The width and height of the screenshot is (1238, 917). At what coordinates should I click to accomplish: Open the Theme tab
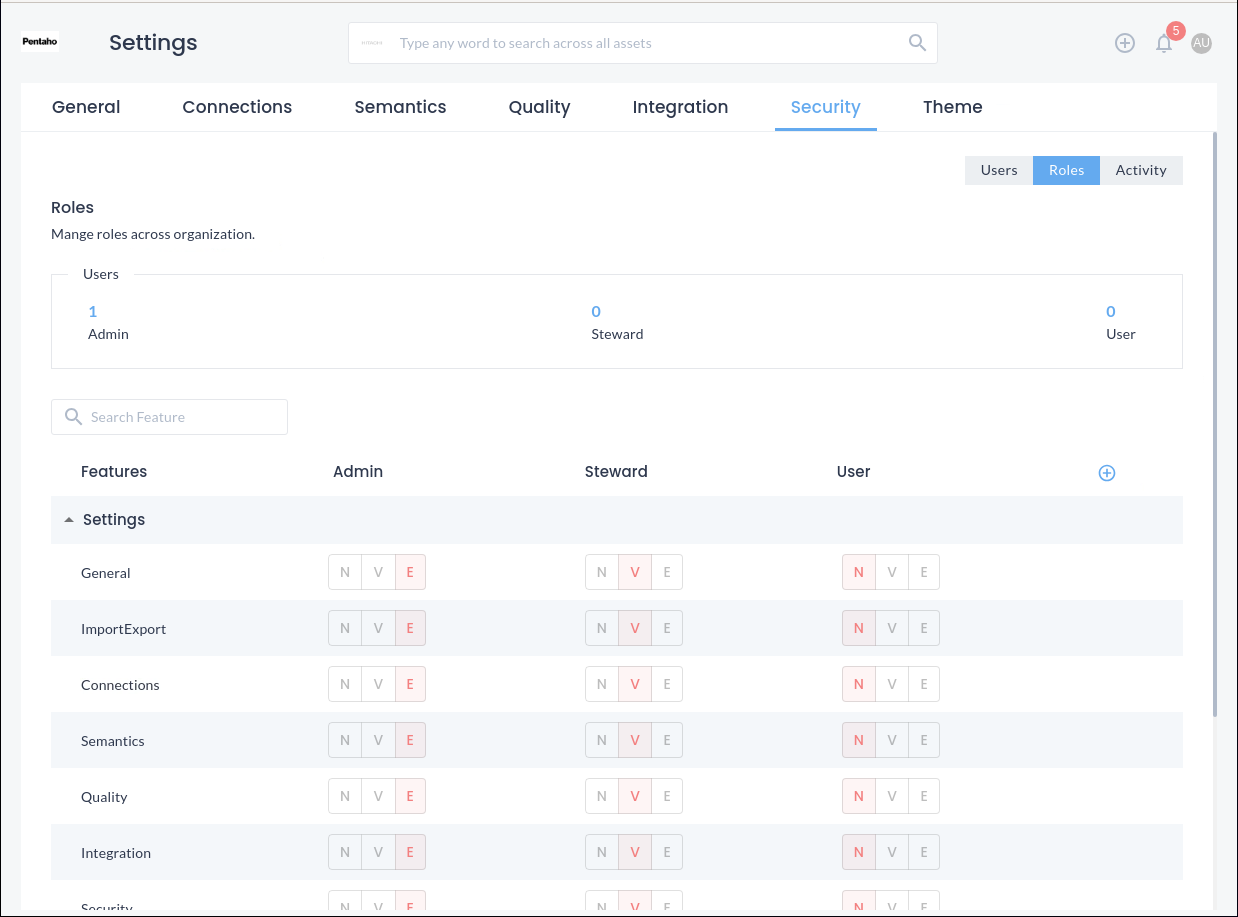click(952, 107)
